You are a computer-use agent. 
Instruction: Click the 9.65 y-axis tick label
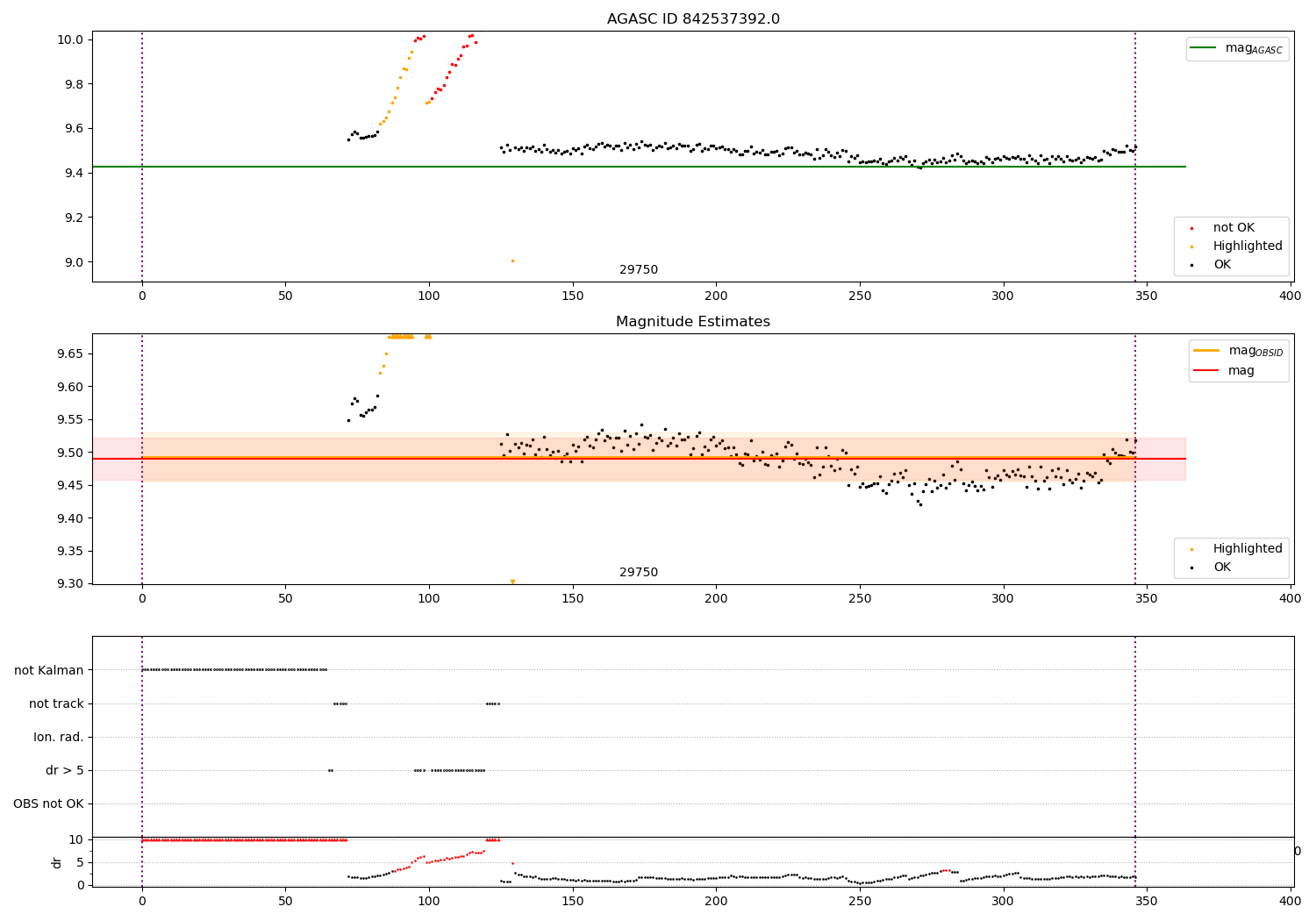coord(71,353)
